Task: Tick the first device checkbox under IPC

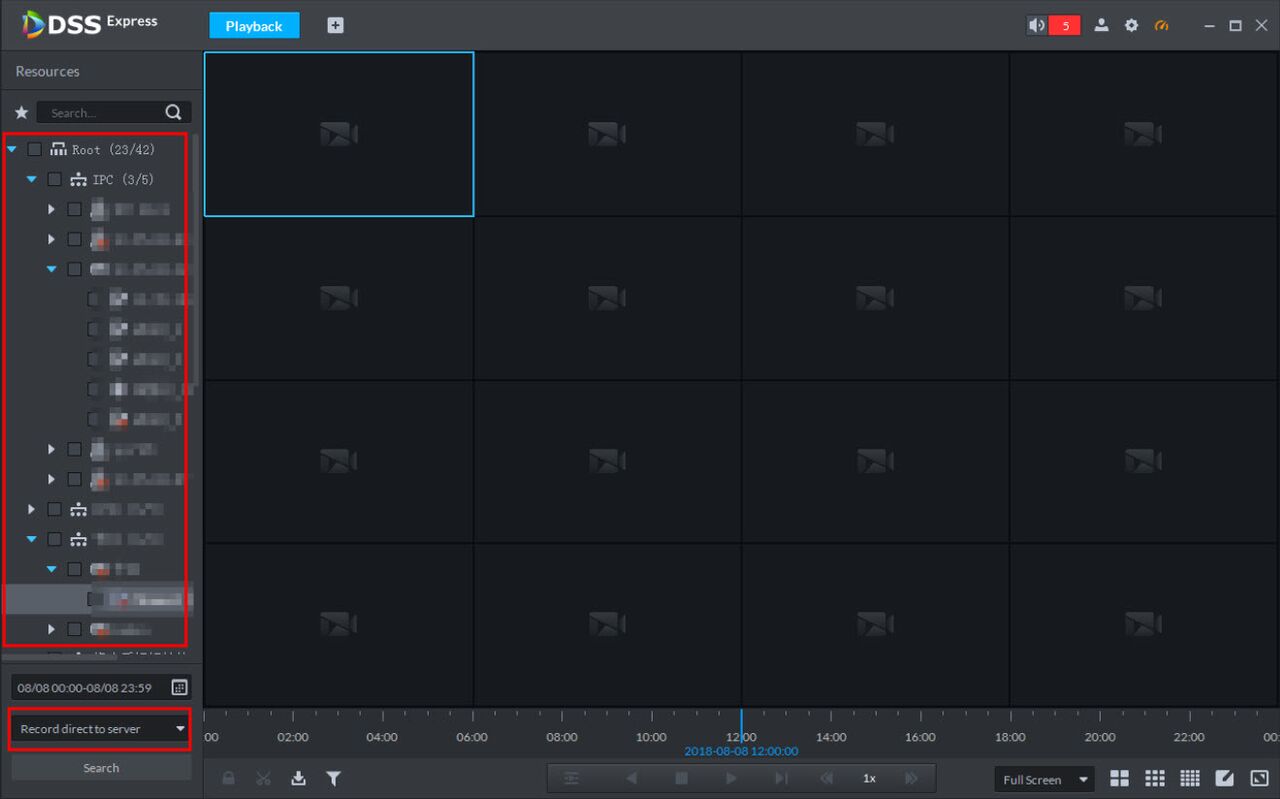Action: [x=75, y=209]
